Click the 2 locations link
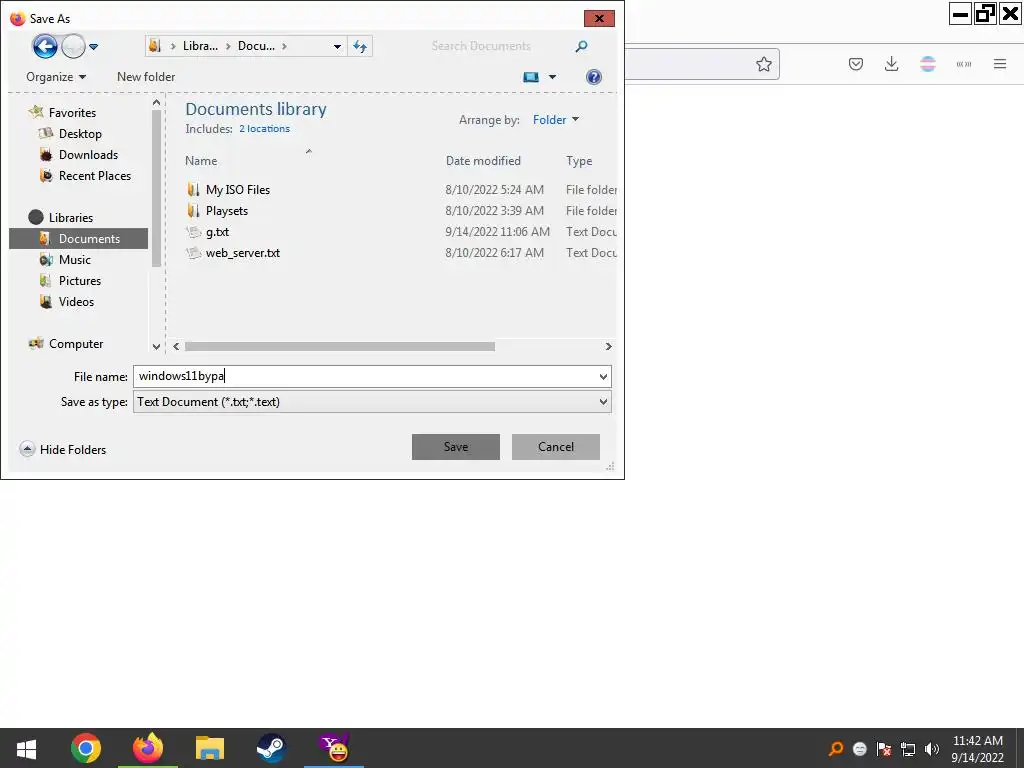 (264, 129)
